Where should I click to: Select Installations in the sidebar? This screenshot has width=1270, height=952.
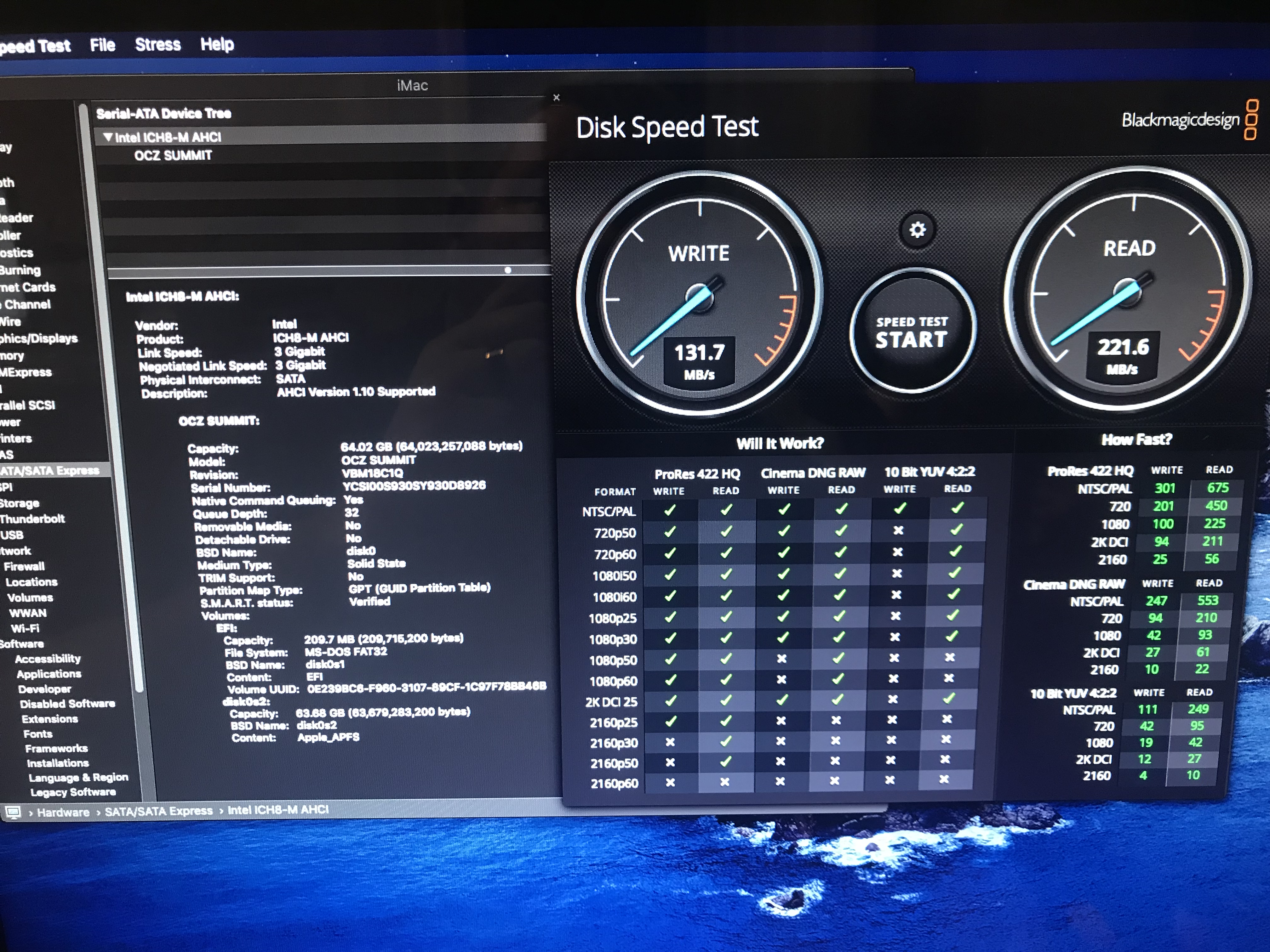pyautogui.click(x=58, y=763)
